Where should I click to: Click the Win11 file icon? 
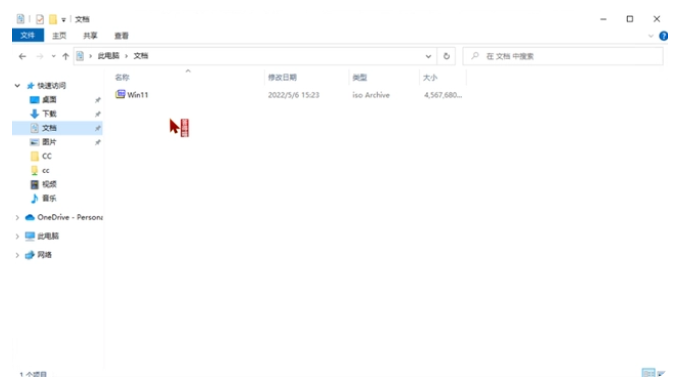tap(120, 94)
